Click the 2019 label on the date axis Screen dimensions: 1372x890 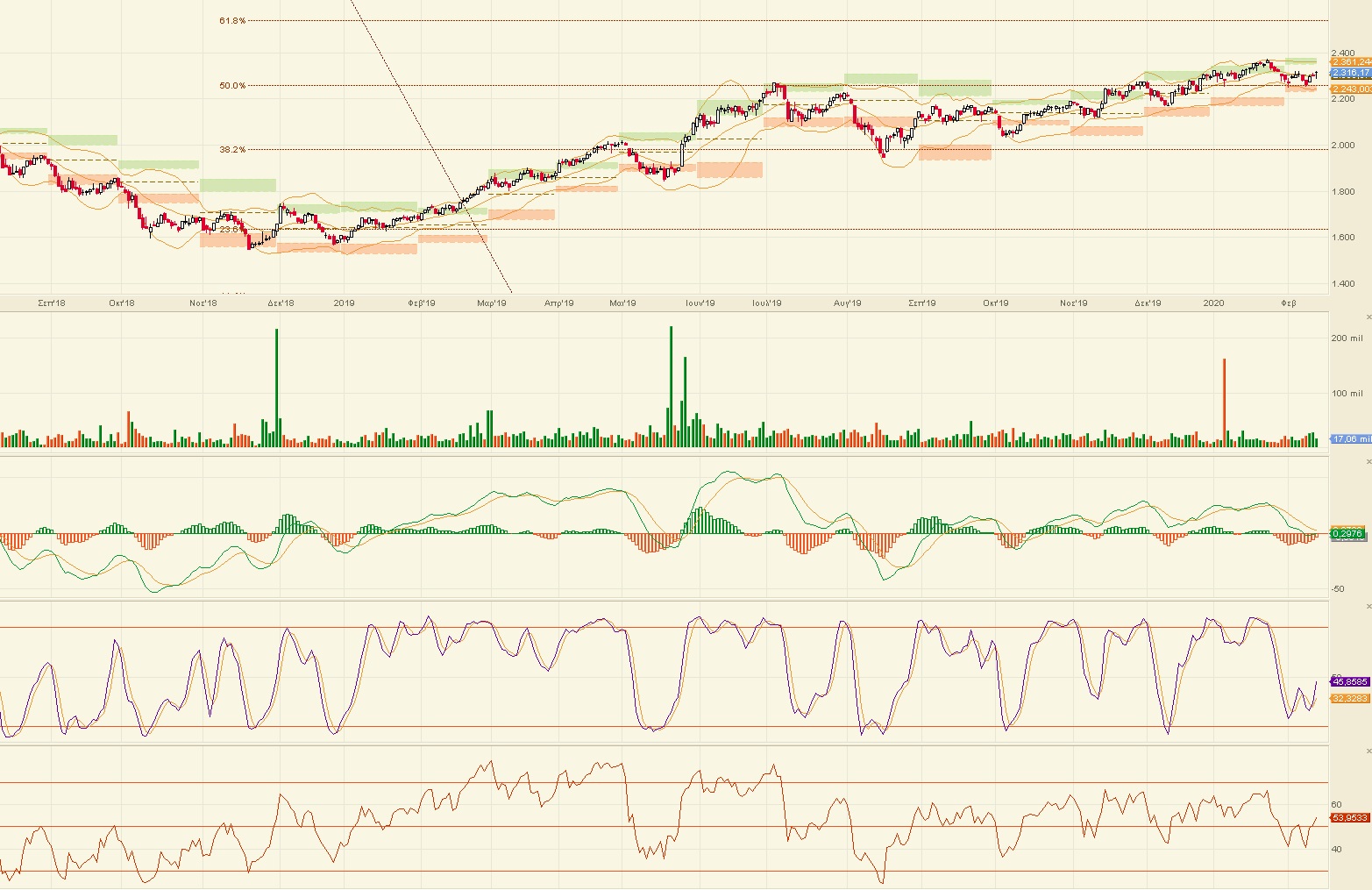[x=344, y=303]
